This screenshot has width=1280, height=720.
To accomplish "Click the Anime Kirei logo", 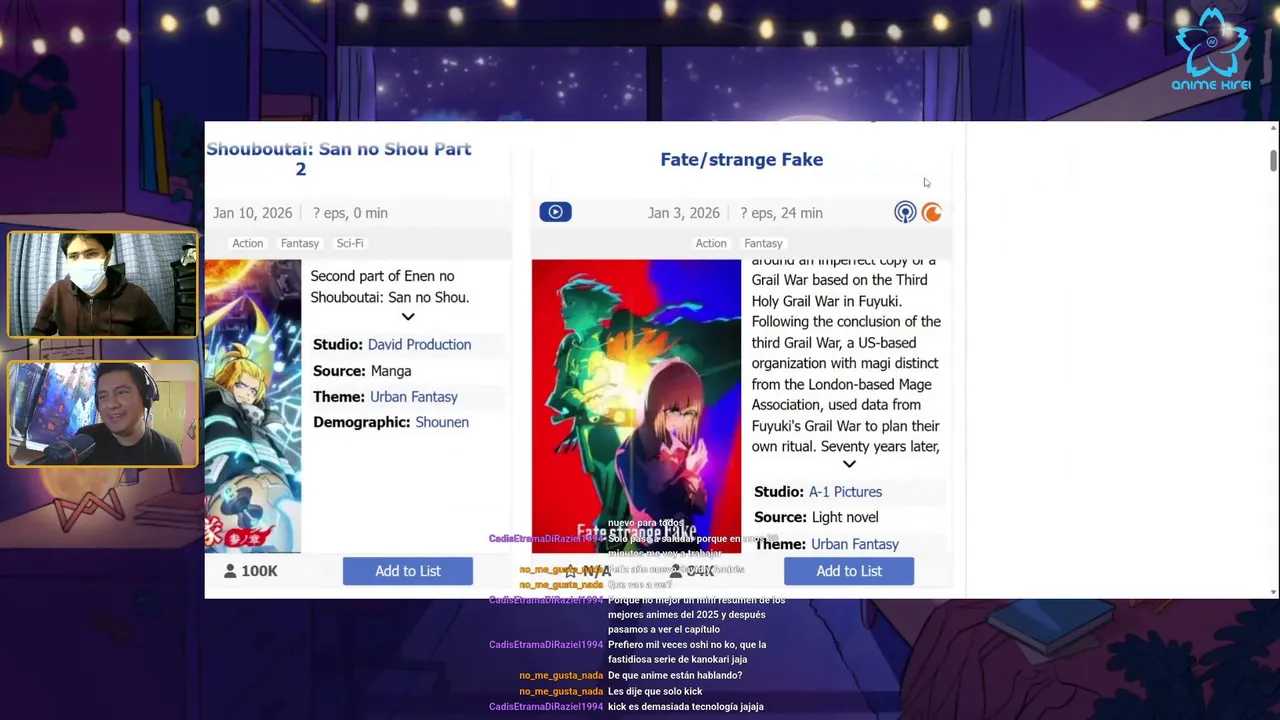I will pyautogui.click(x=1211, y=48).
